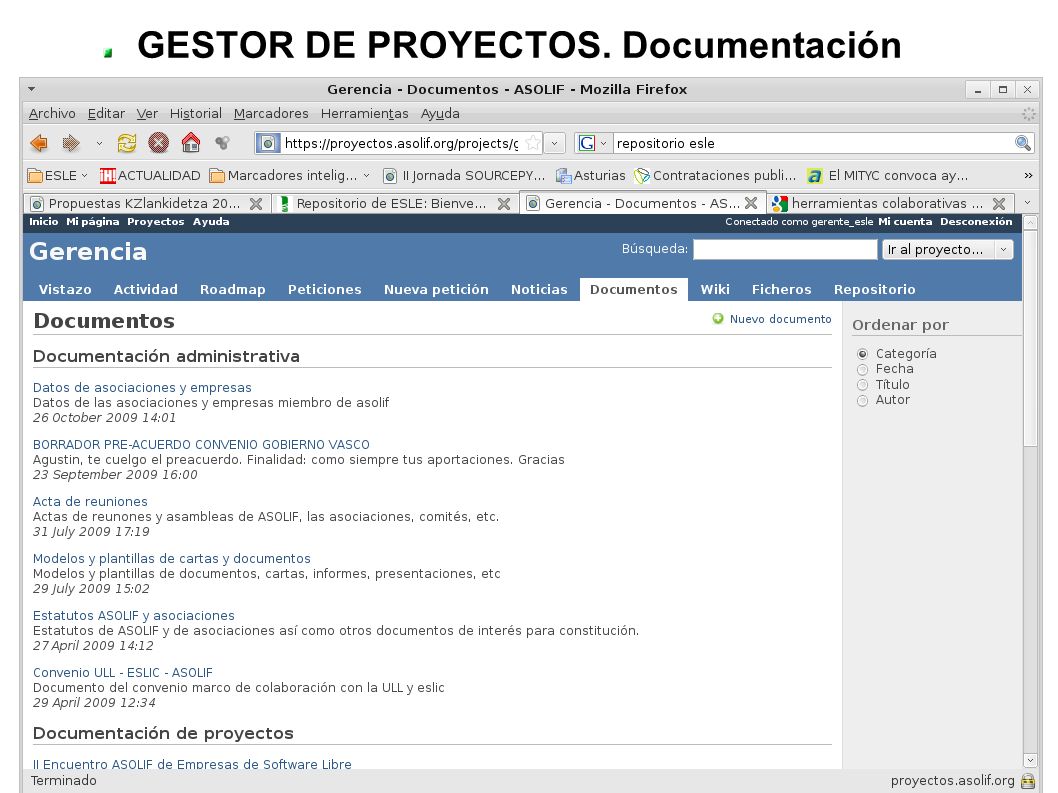Reload the page with the refresh icon
This screenshot has height=793, width=1058.
(126, 143)
